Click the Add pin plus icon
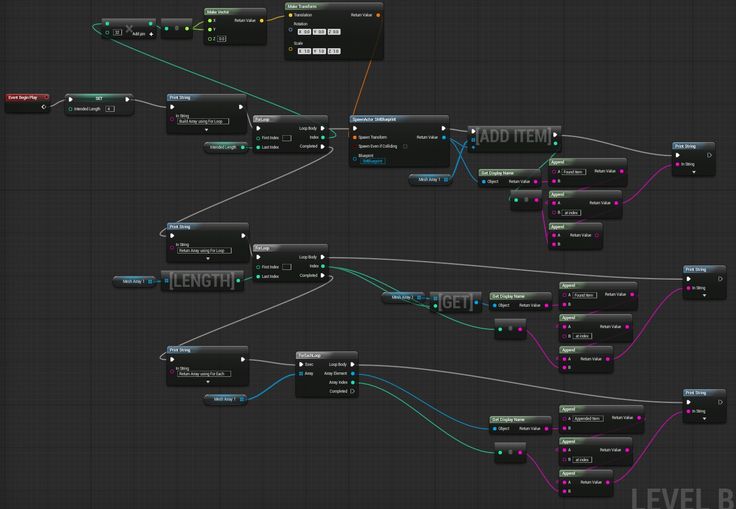 click(151, 32)
